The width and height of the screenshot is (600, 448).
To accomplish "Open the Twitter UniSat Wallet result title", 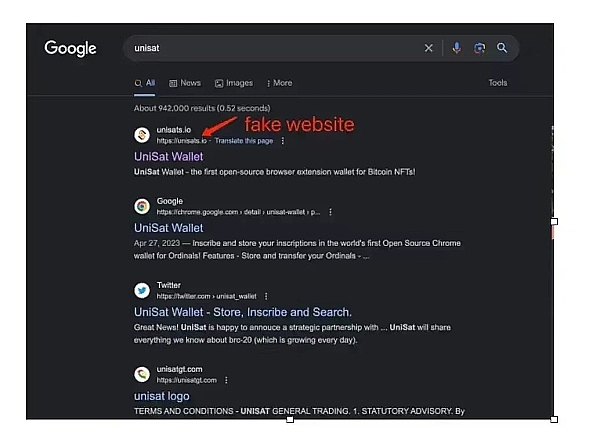I will click(242, 312).
